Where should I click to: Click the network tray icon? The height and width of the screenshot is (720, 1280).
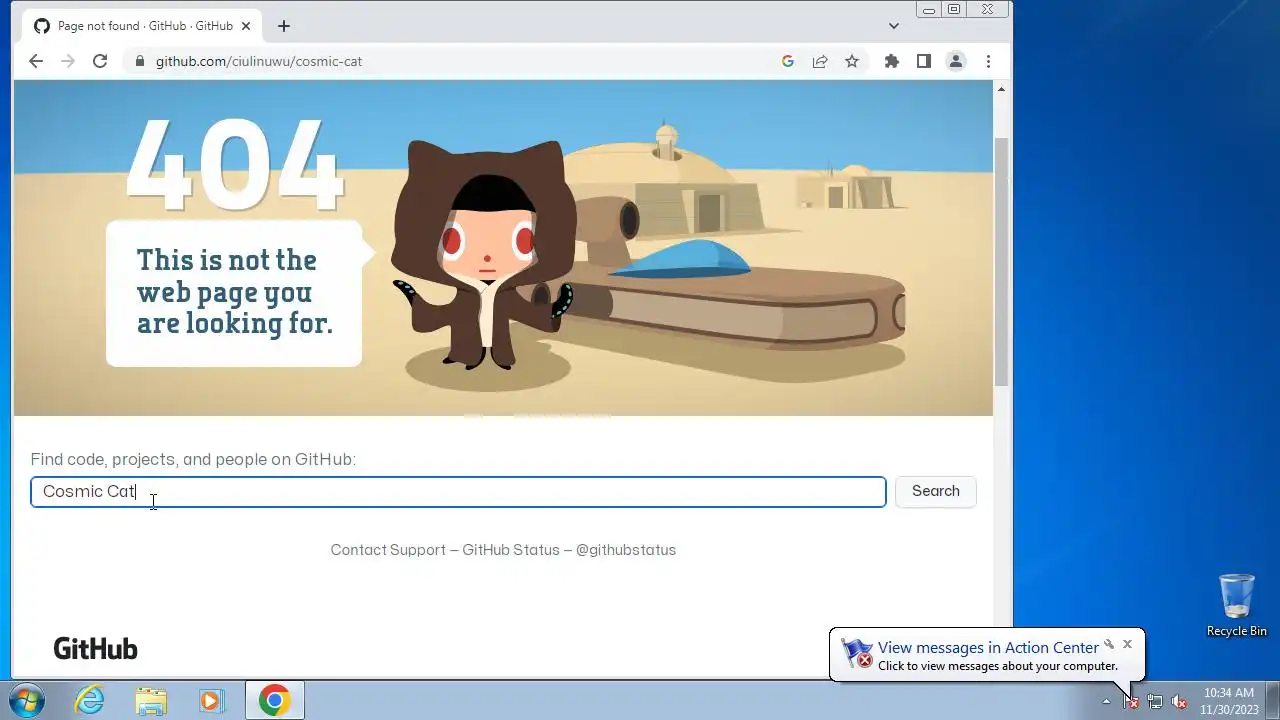(x=1155, y=701)
